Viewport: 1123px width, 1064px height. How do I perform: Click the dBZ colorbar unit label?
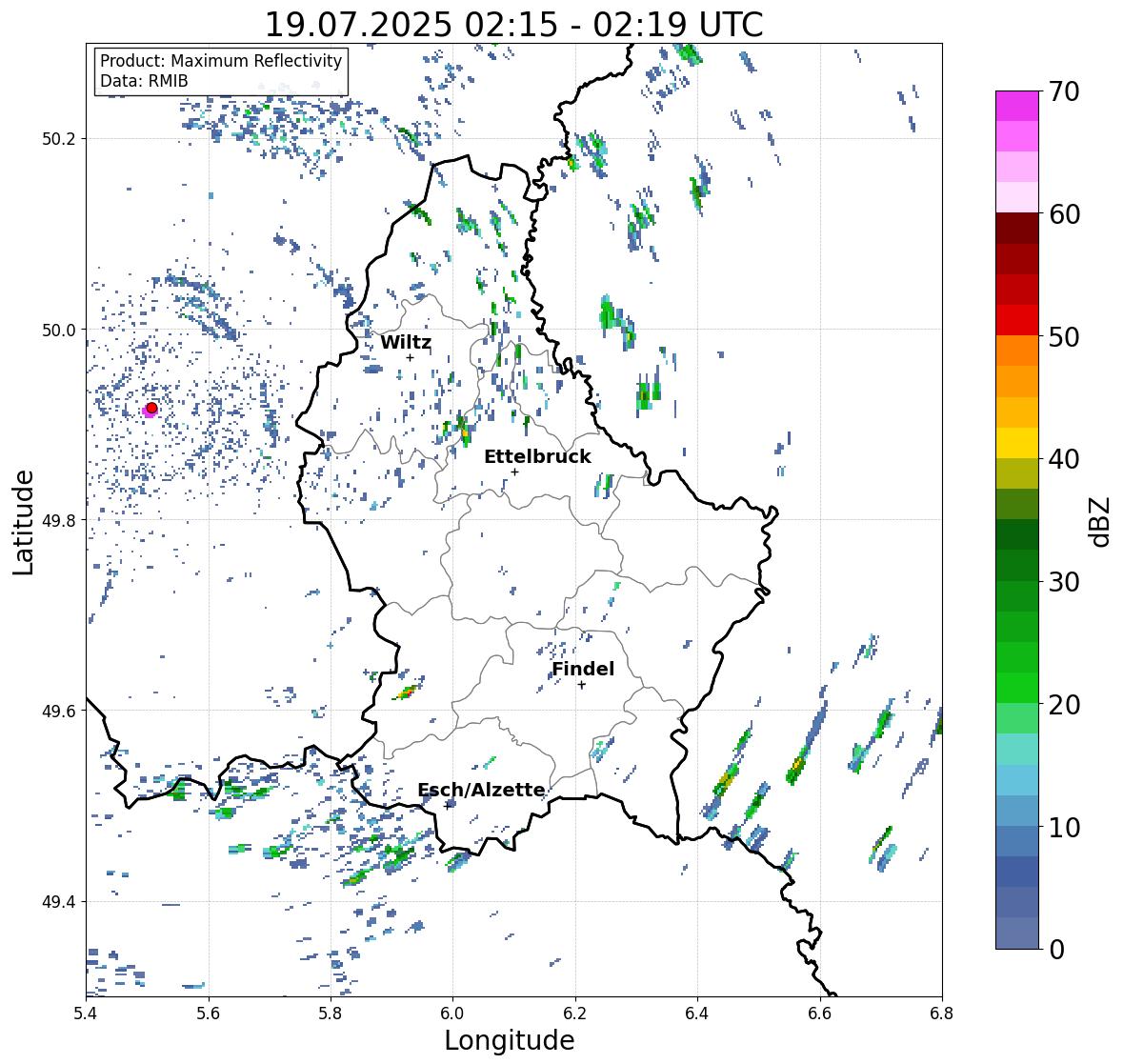[1099, 520]
